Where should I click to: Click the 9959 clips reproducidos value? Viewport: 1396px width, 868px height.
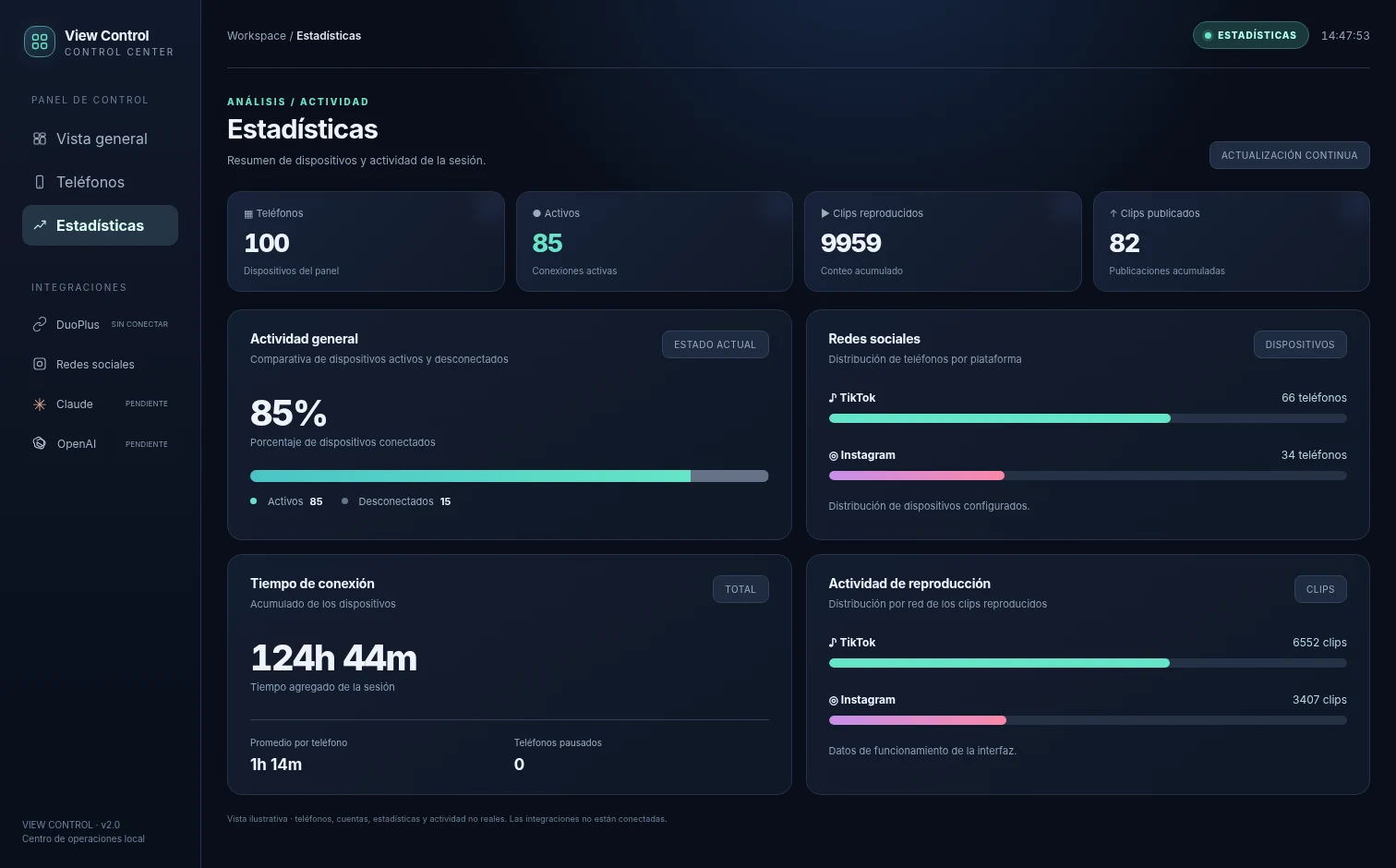click(x=851, y=243)
